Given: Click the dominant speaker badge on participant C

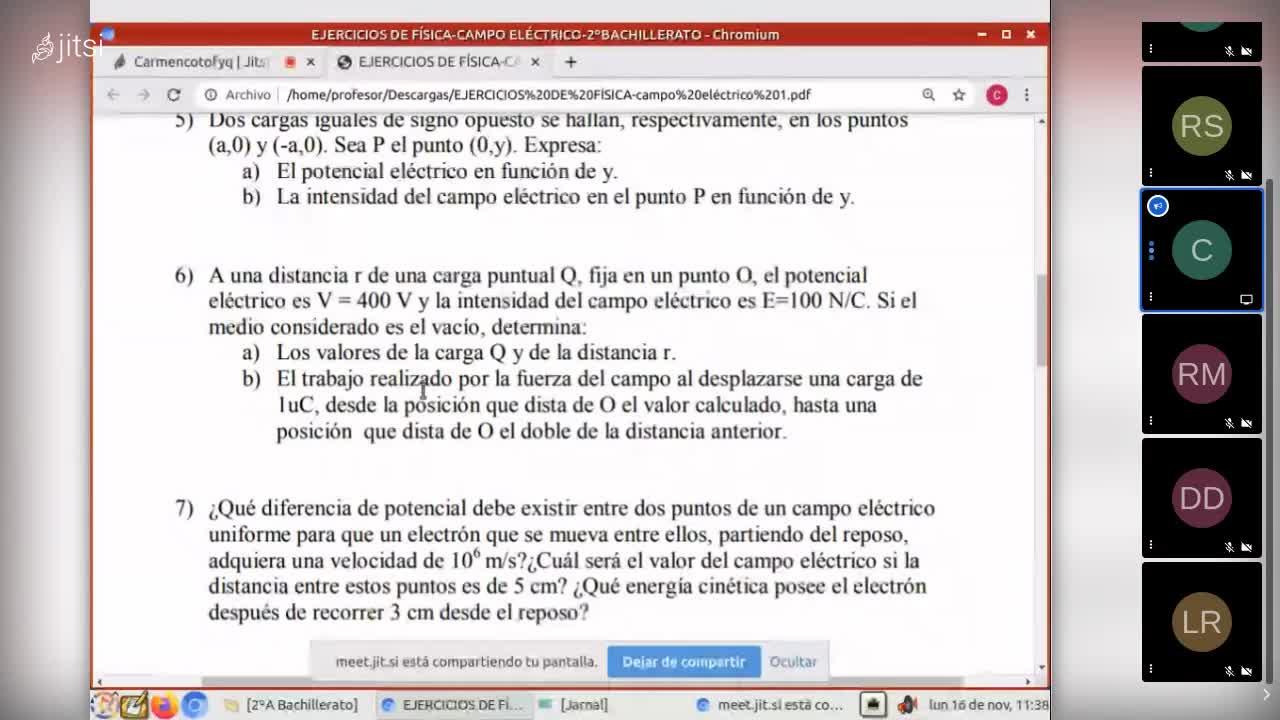Looking at the screenshot, I should tap(1158, 206).
